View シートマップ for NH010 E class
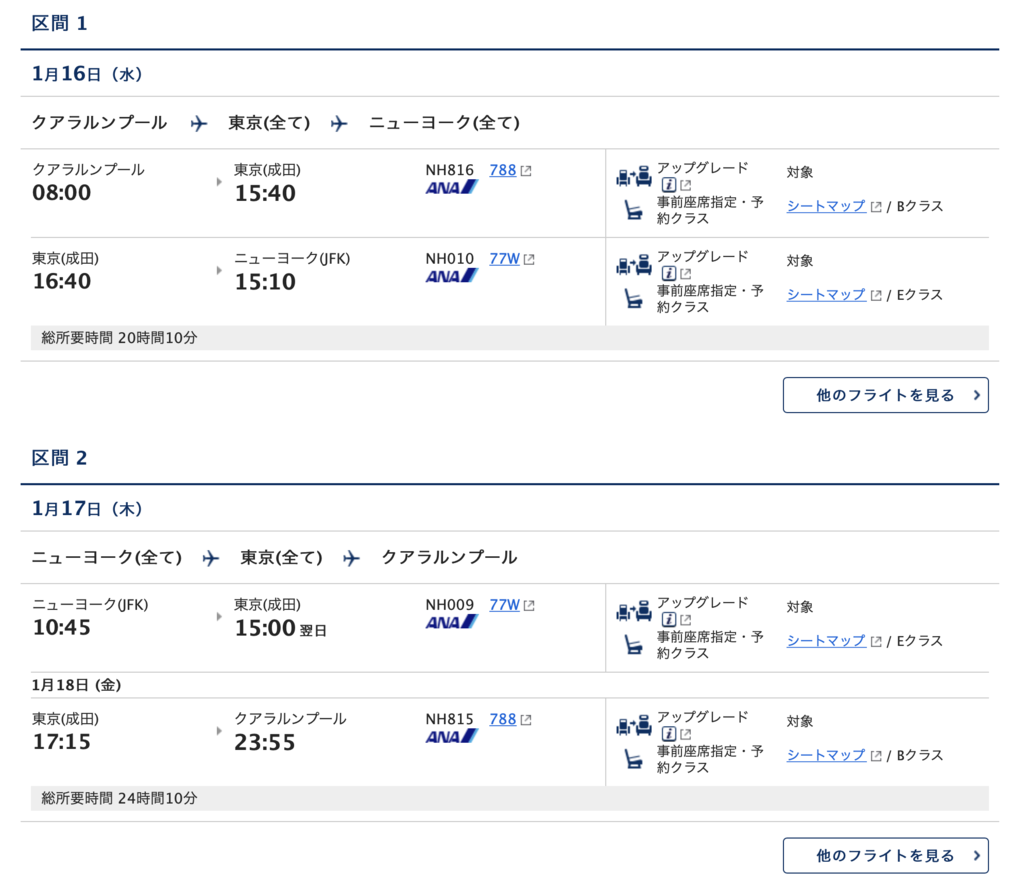The image size is (1024, 888). 826,295
